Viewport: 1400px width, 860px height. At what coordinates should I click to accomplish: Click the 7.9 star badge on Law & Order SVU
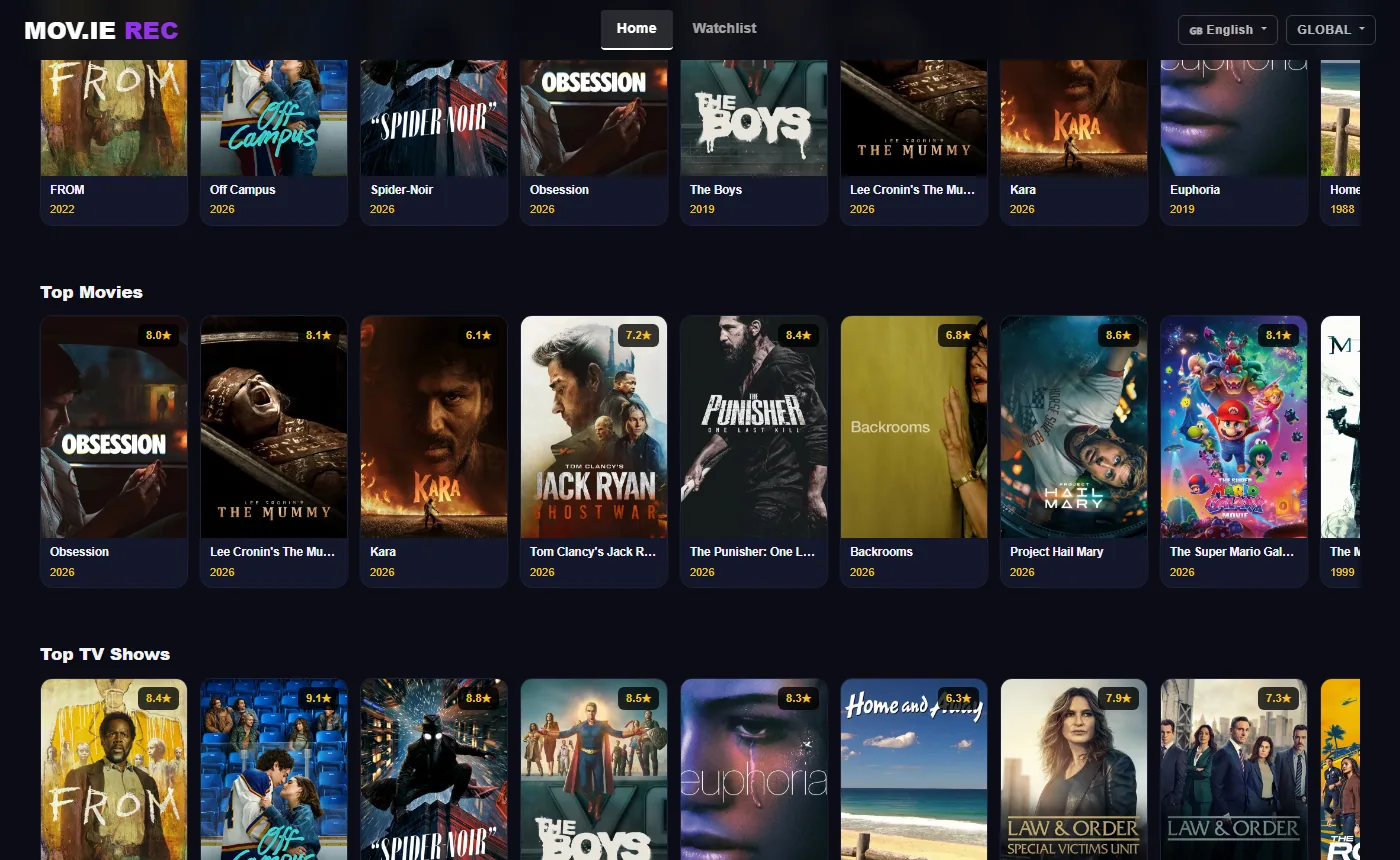pyautogui.click(x=1118, y=698)
